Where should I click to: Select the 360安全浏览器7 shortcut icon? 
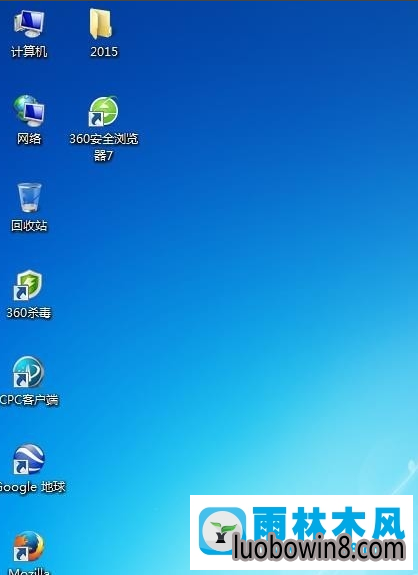(103, 111)
